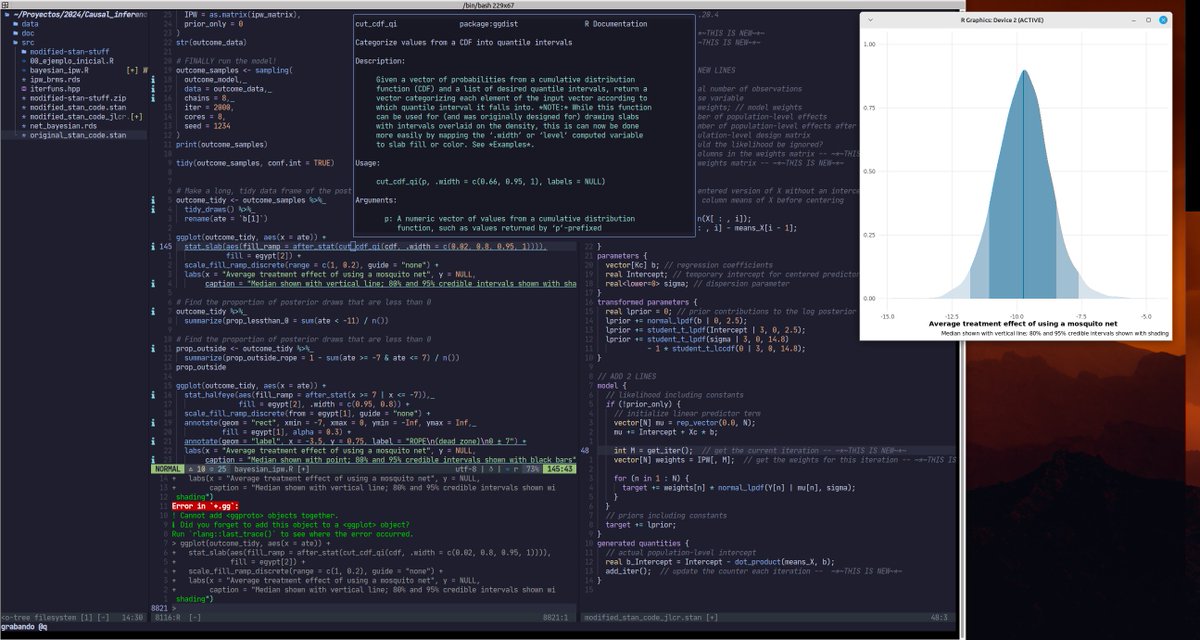Click the info count 25 in the statusline

point(216,469)
